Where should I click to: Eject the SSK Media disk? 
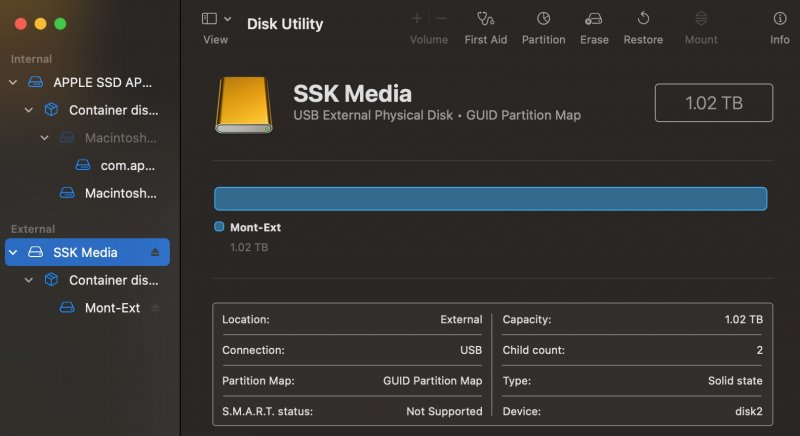pos(155,252)
